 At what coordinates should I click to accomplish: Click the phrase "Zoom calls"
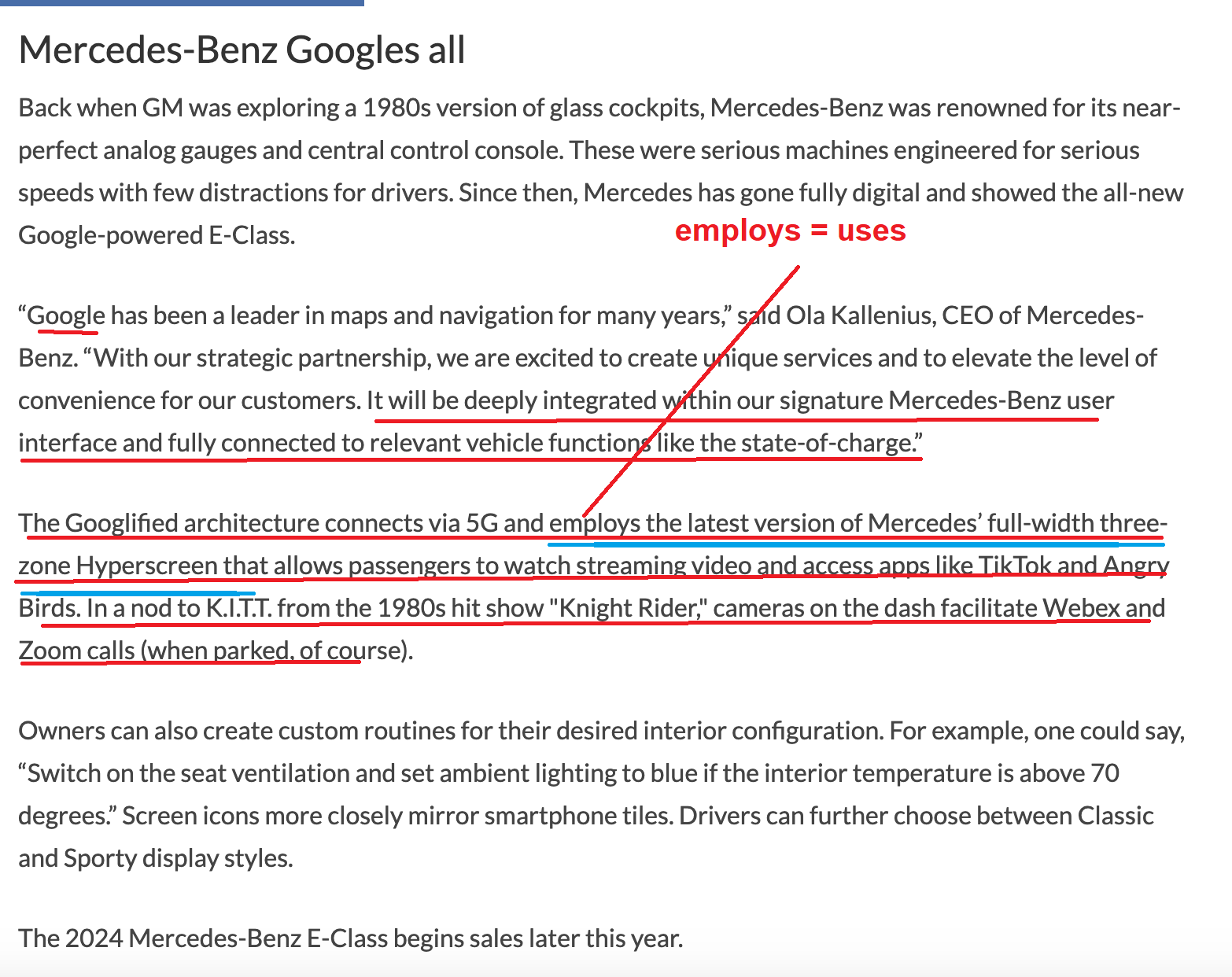pyautogui.click(x=76, y=651)
